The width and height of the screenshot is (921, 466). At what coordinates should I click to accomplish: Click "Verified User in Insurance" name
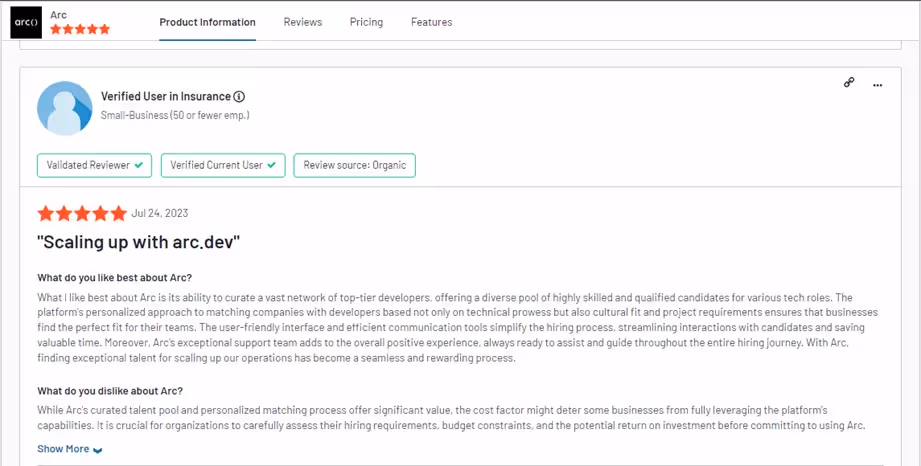click(166, 96)
